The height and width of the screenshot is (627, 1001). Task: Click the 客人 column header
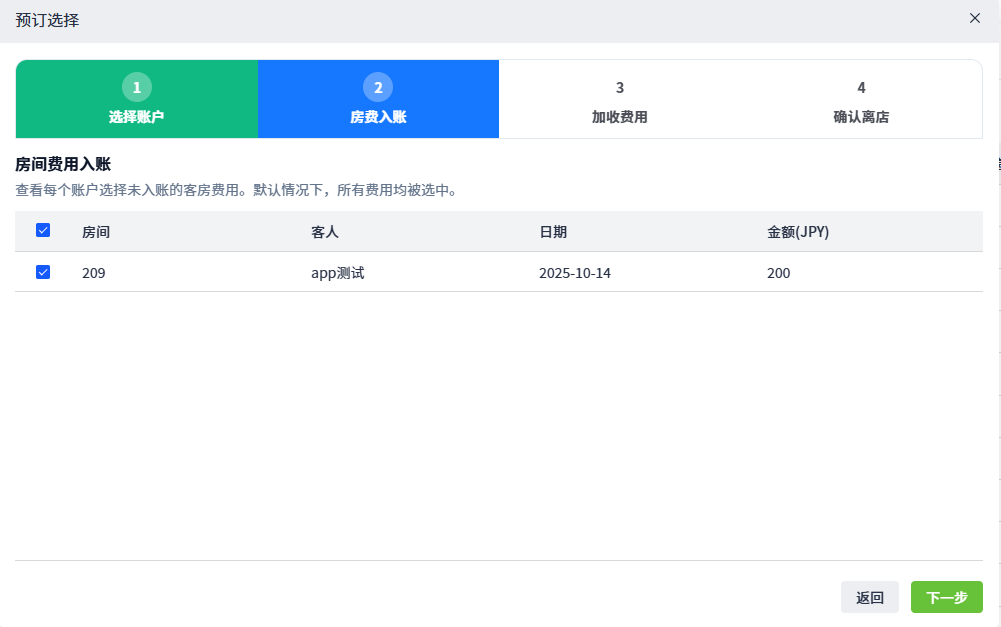tap(325, 232)
